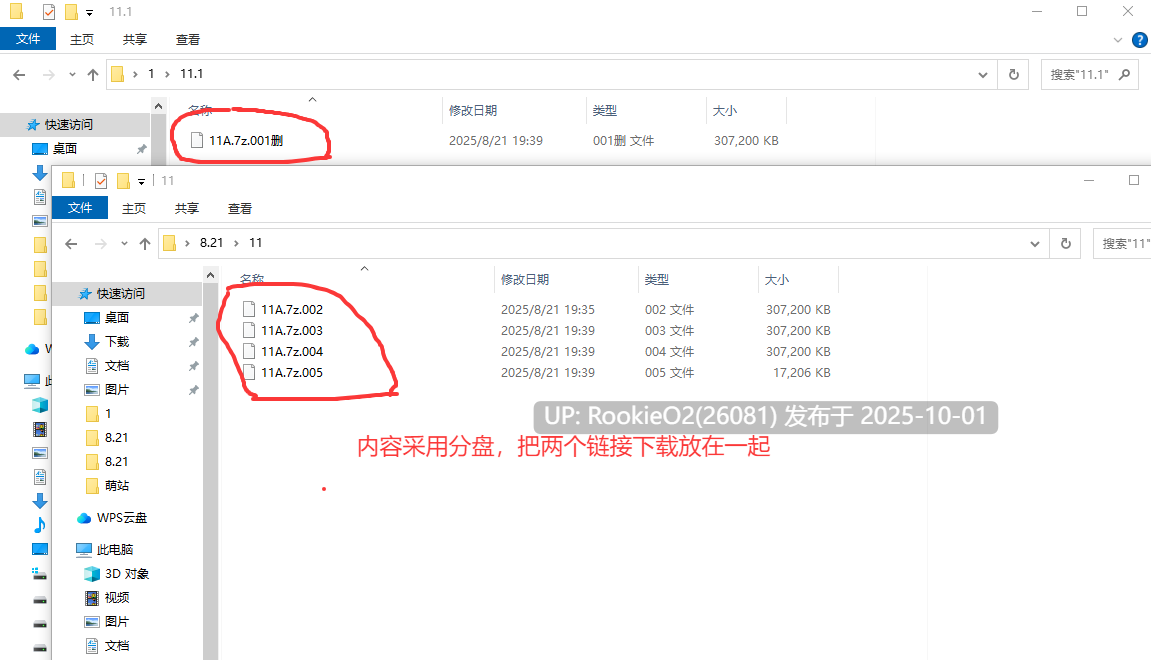
Task: Click the help icon in 11.1 window
Action: pyautogui.click(x=1140, y=40)
